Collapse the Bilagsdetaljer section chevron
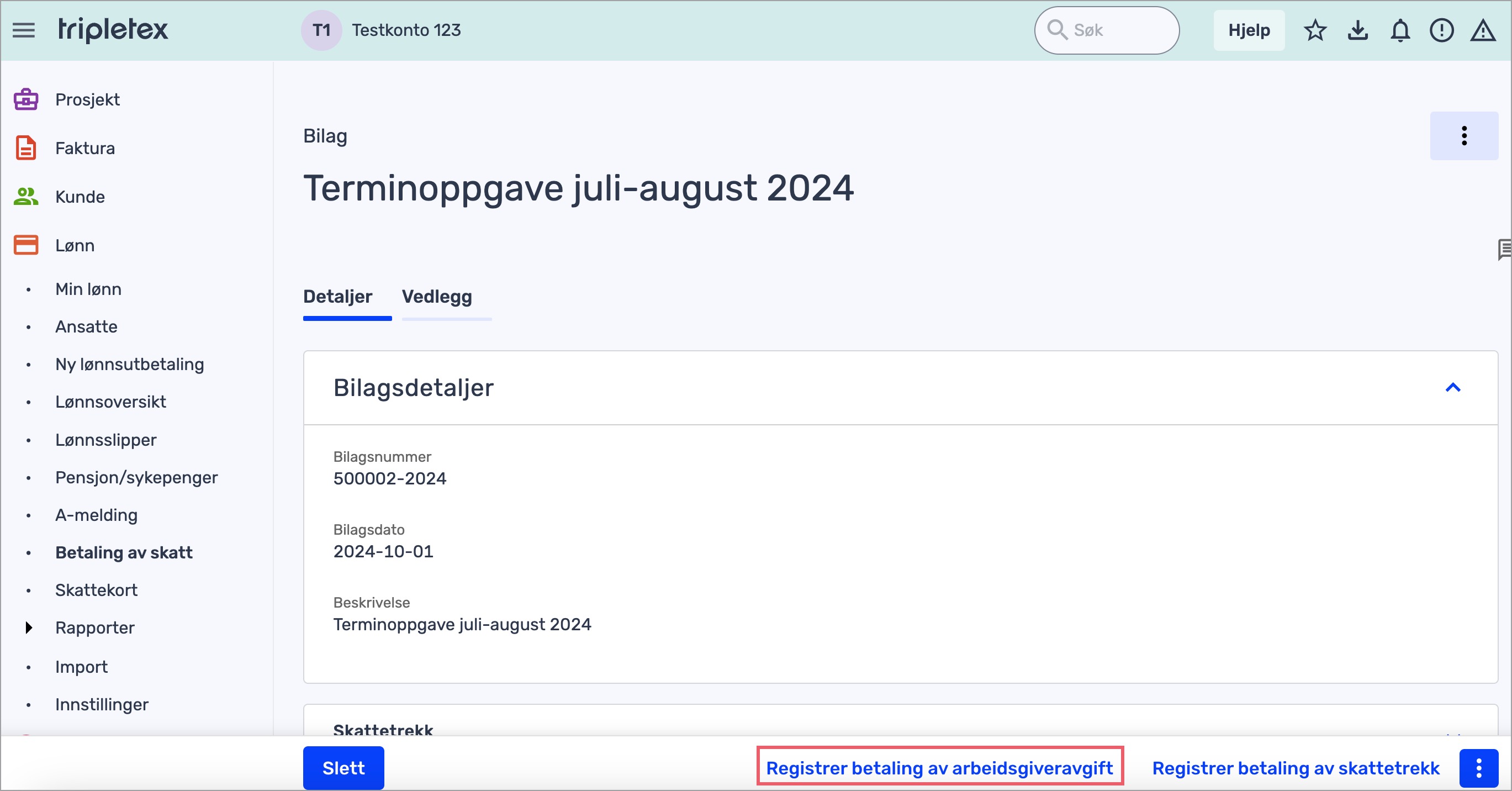Viewport: 1512px width, 791px height. [x=1453, y=388]
